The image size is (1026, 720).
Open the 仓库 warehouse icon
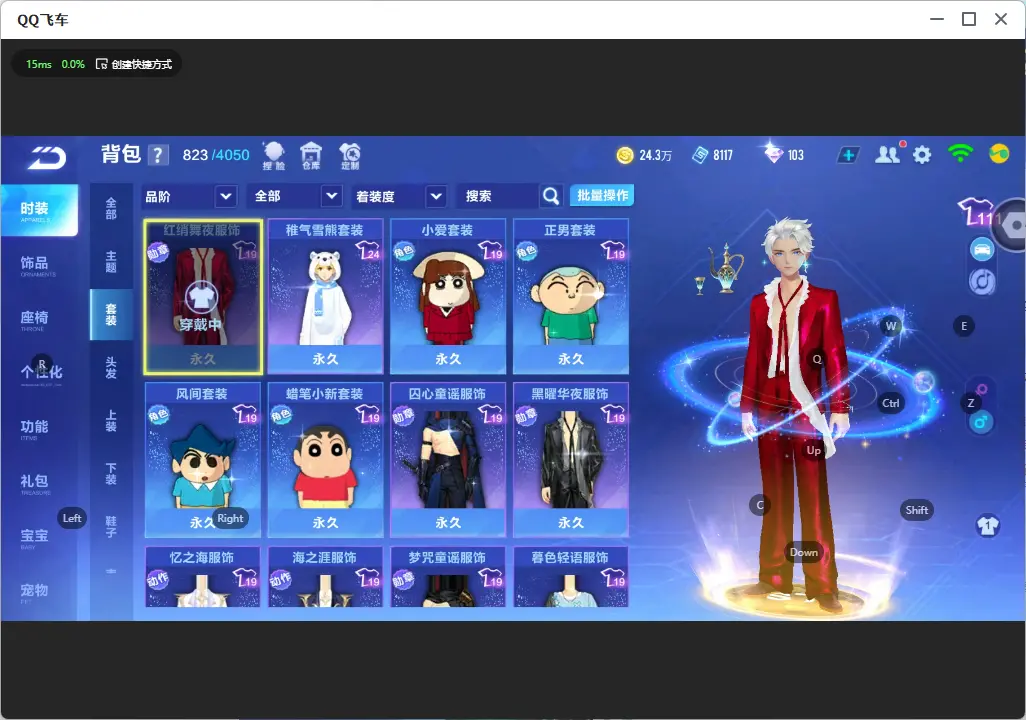point(311,156)
